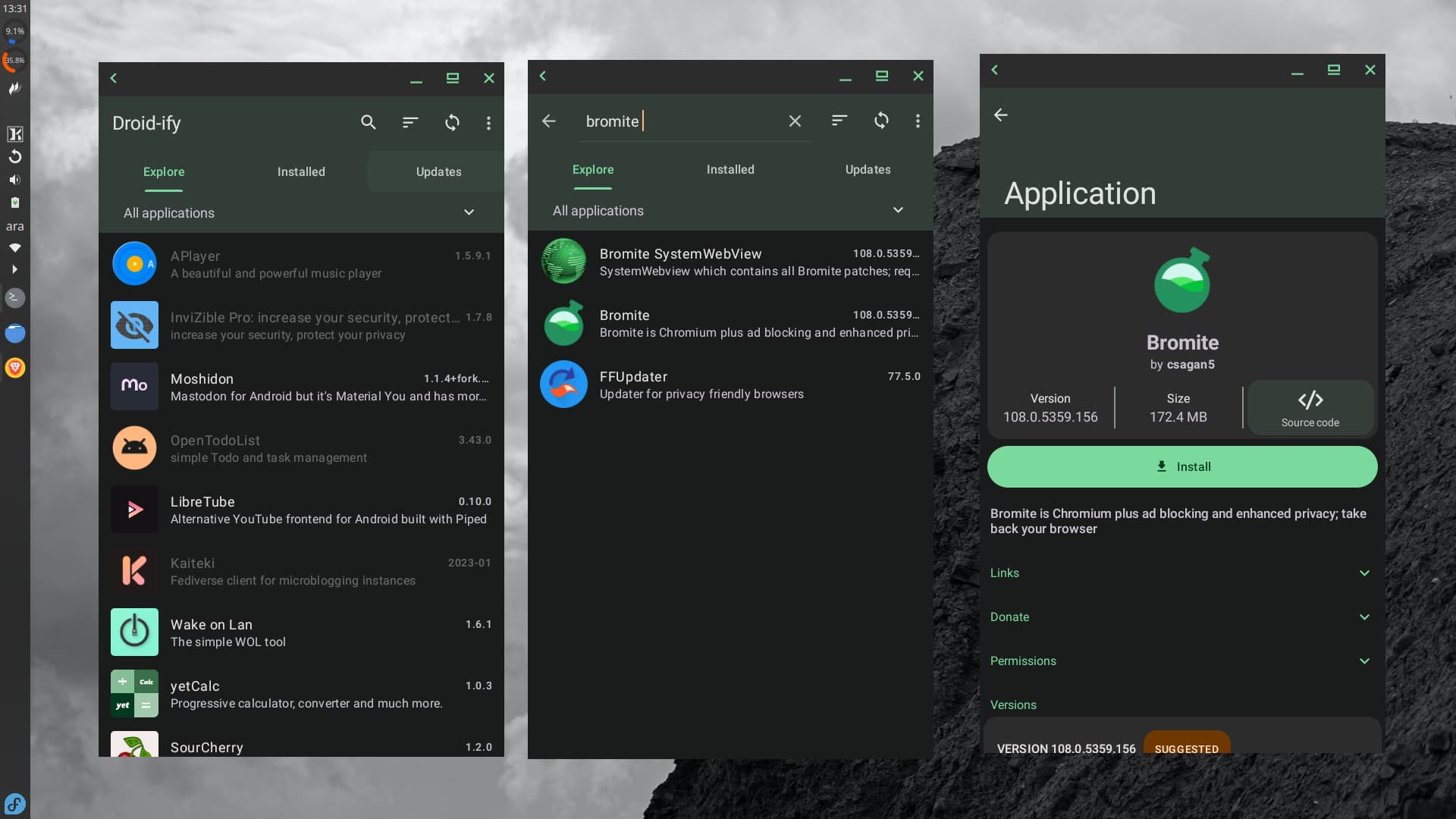Open overflow menu in bromite search window

(918, 121)
